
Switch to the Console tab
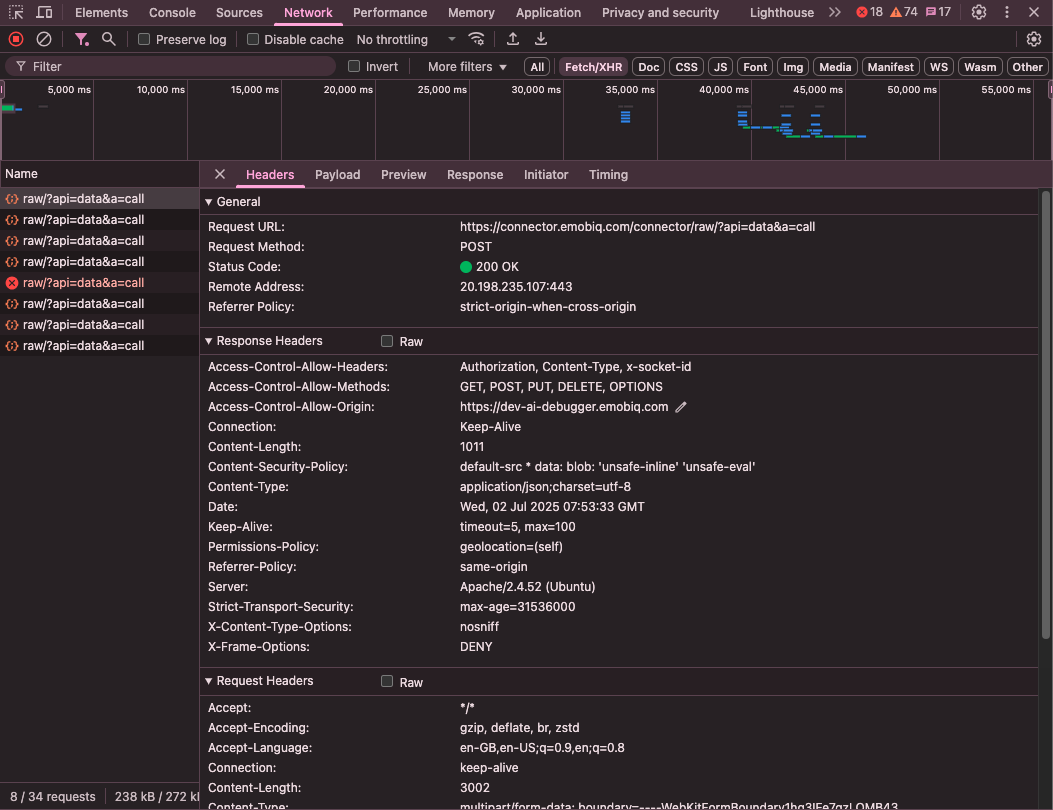click(172, 13)
